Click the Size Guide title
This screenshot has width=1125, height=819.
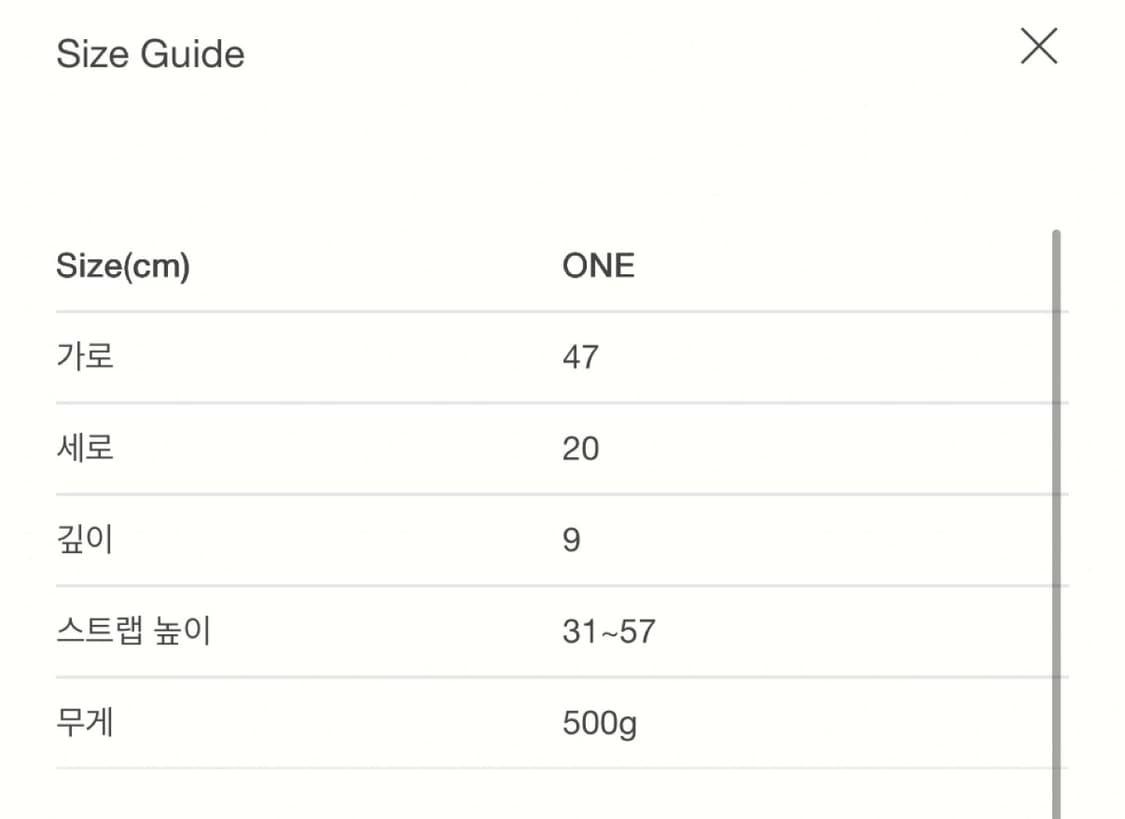150,53
